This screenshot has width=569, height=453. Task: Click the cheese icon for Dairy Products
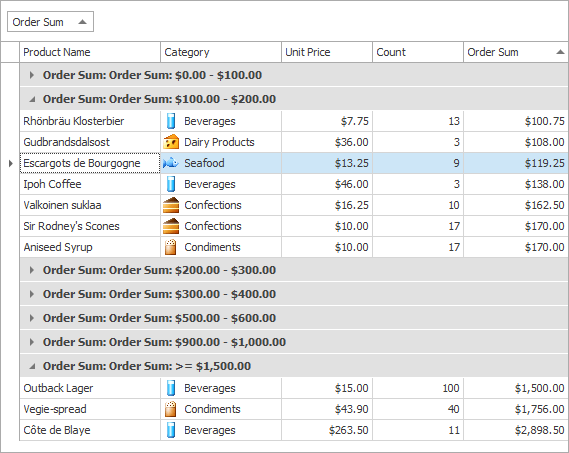171,142
